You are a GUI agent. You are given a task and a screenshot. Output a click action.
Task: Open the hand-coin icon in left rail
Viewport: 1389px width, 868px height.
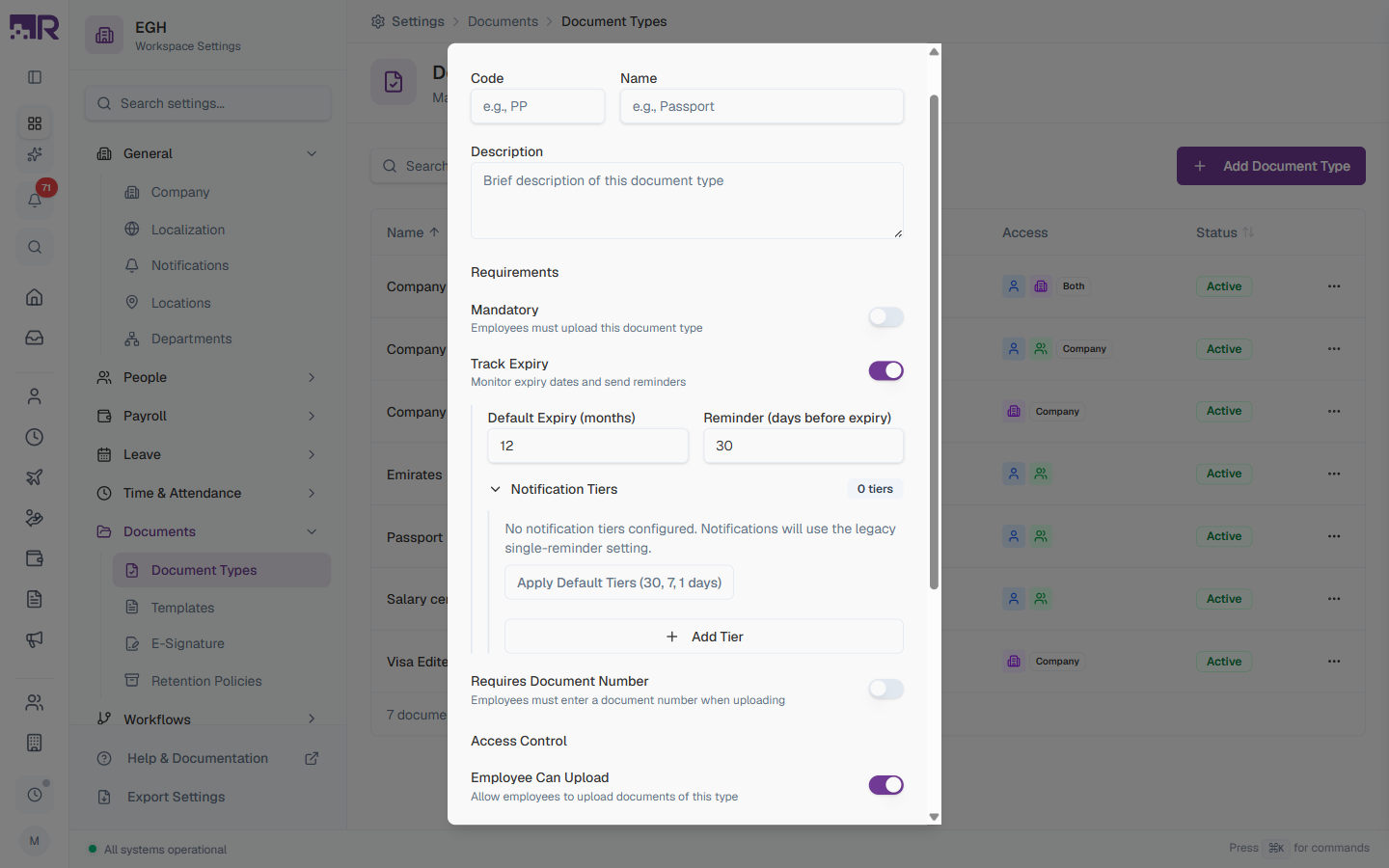tap(35, 518)
